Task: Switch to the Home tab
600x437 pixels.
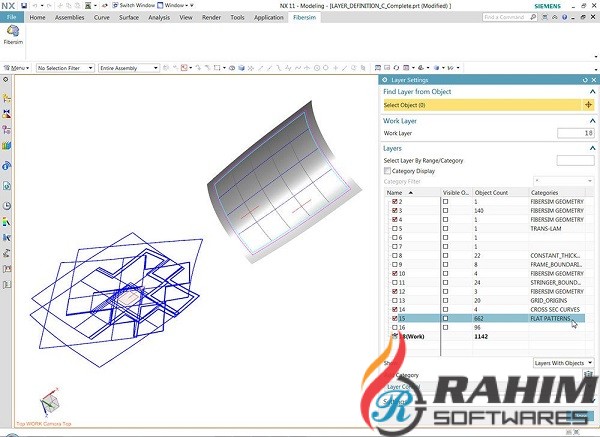Action: pyautogui.click(x=38, y=17)
